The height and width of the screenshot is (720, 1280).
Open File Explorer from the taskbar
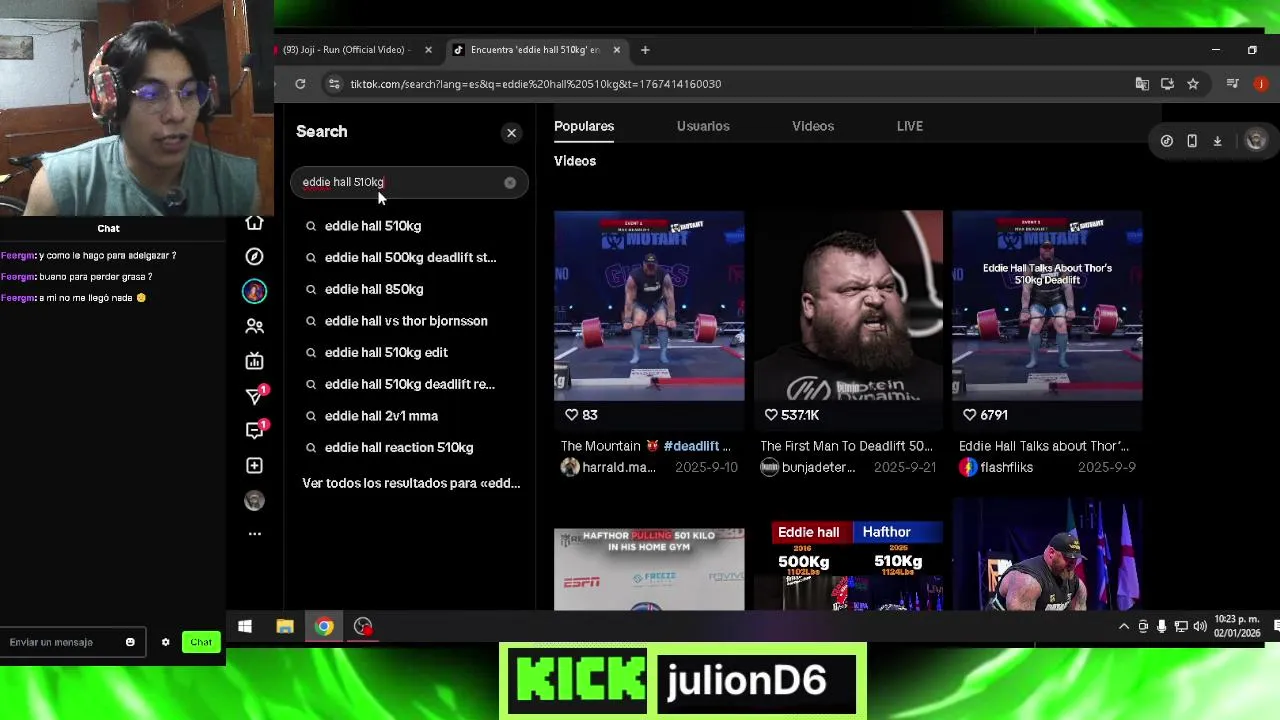pyautogui.click(x=285, y=627)
